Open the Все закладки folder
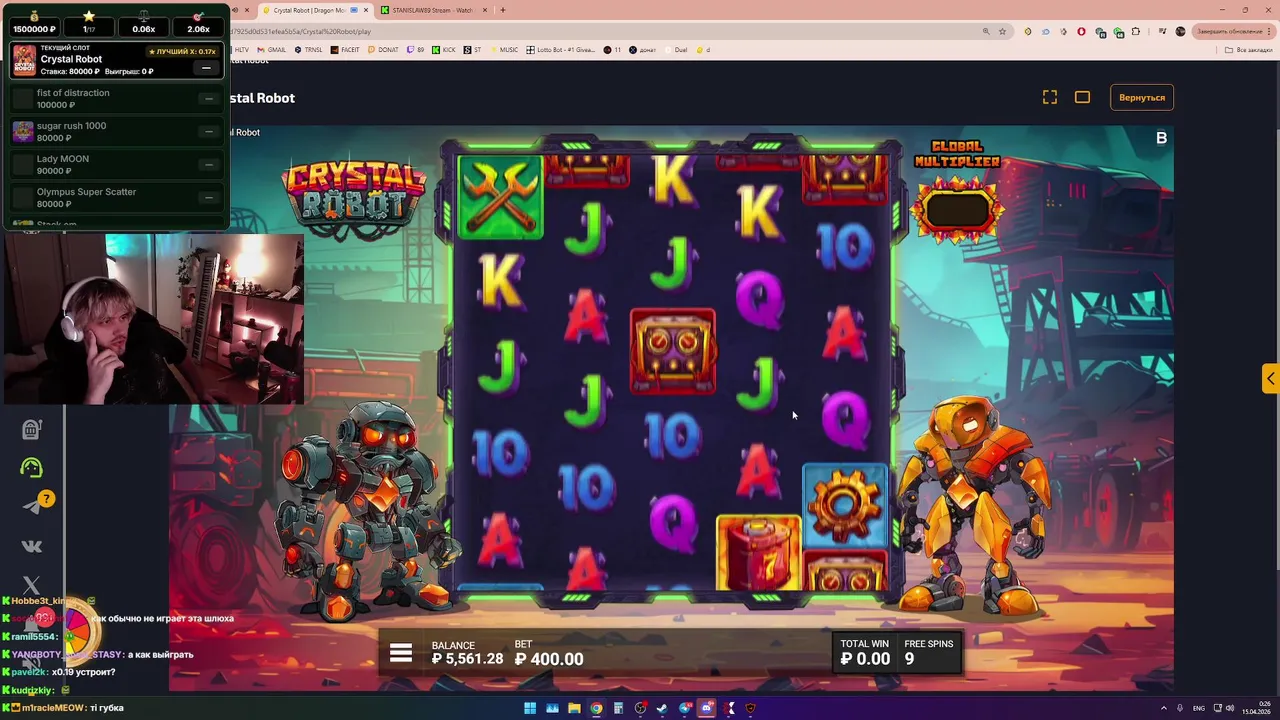Screen dimensions: 1280x720 coord(1249,49)
